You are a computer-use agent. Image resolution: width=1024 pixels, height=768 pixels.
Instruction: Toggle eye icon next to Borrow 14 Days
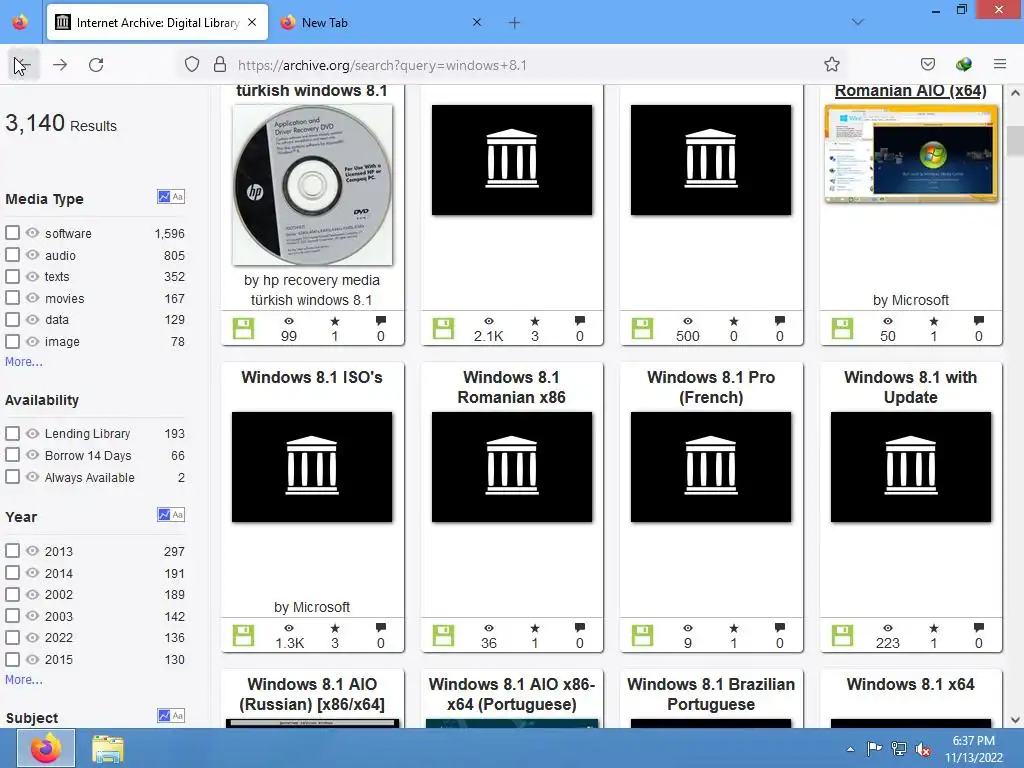point(32,455)
